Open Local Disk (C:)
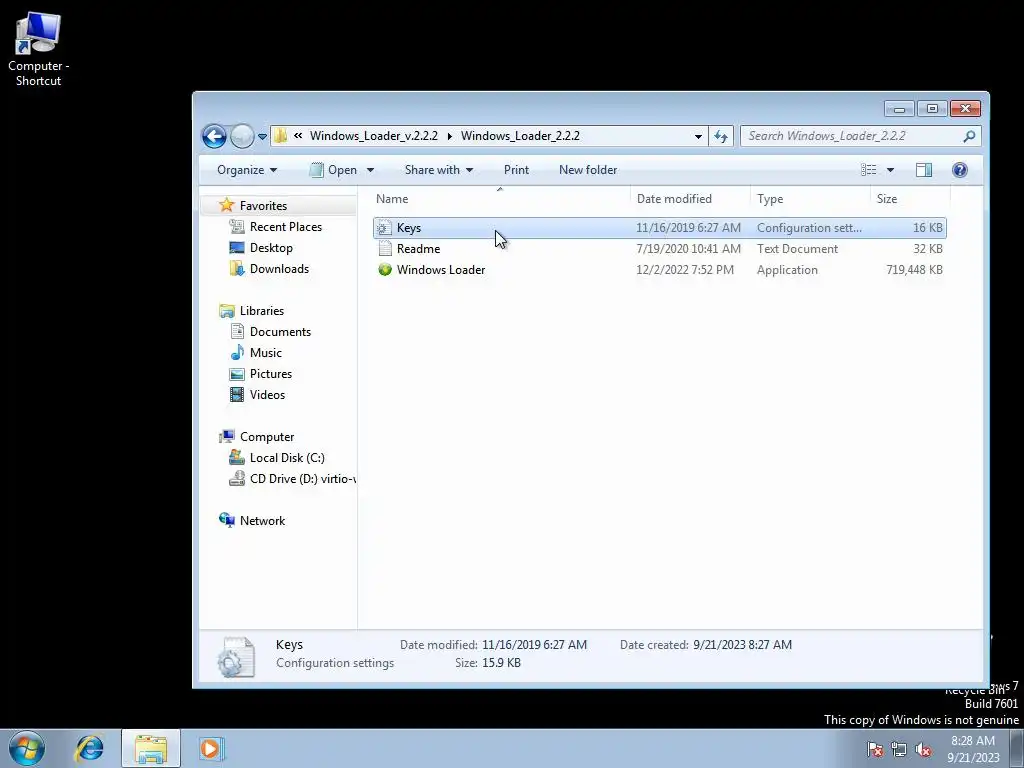 tap(287, 458)
